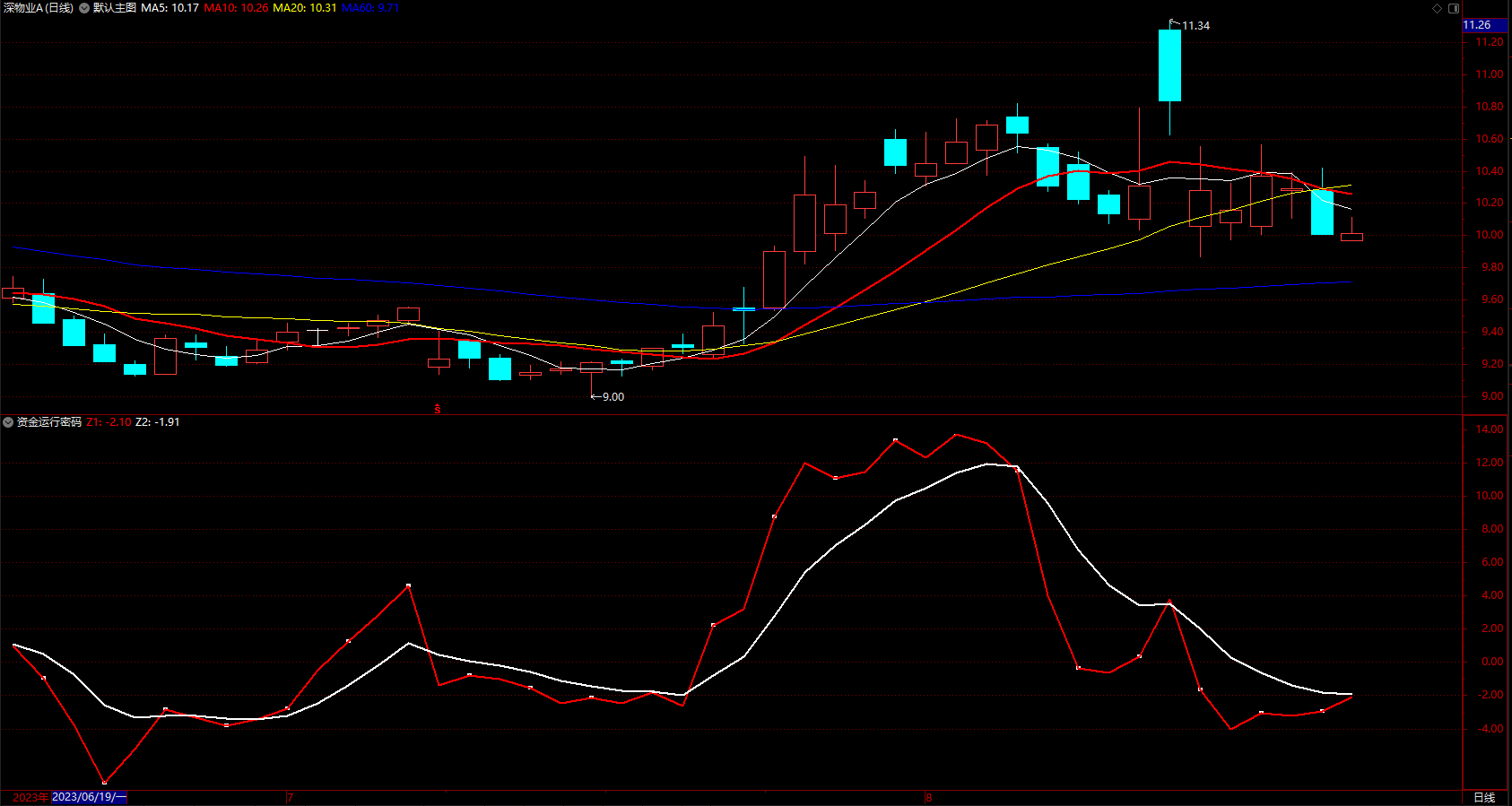Click the yellow MA20: 10.31 value
This screenshot has height=806, width=1512.
click(305, 8)
